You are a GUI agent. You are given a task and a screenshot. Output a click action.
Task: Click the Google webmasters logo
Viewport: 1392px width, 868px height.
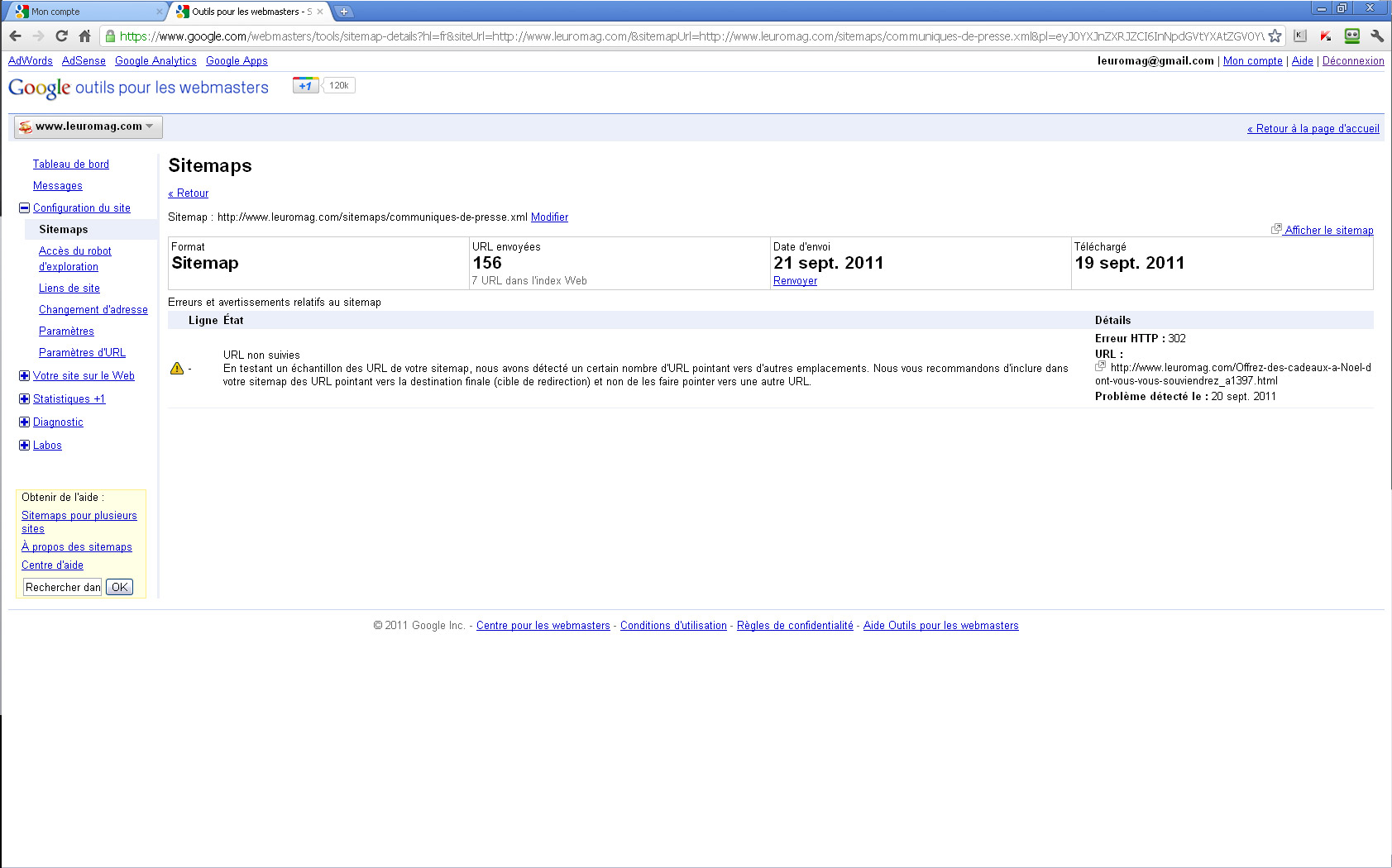coord(138,88)
